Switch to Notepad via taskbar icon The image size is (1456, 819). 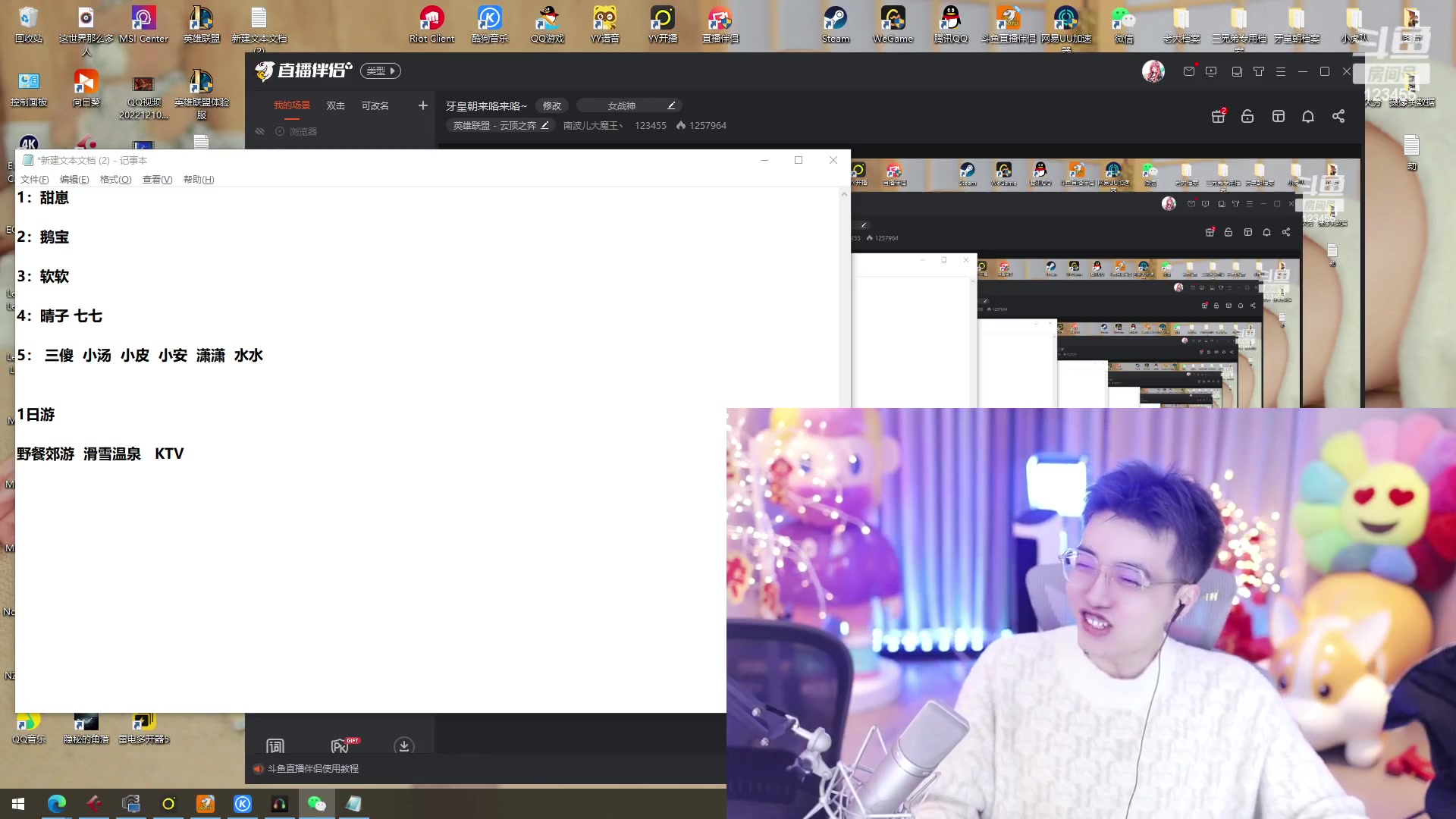[x=353, y=803]
